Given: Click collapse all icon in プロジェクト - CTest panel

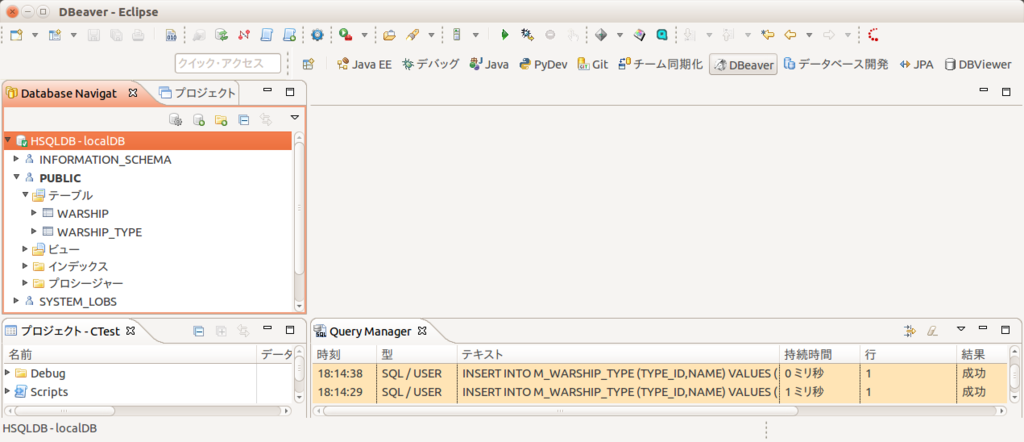Looking at the screenshot, I should (199, 331).
